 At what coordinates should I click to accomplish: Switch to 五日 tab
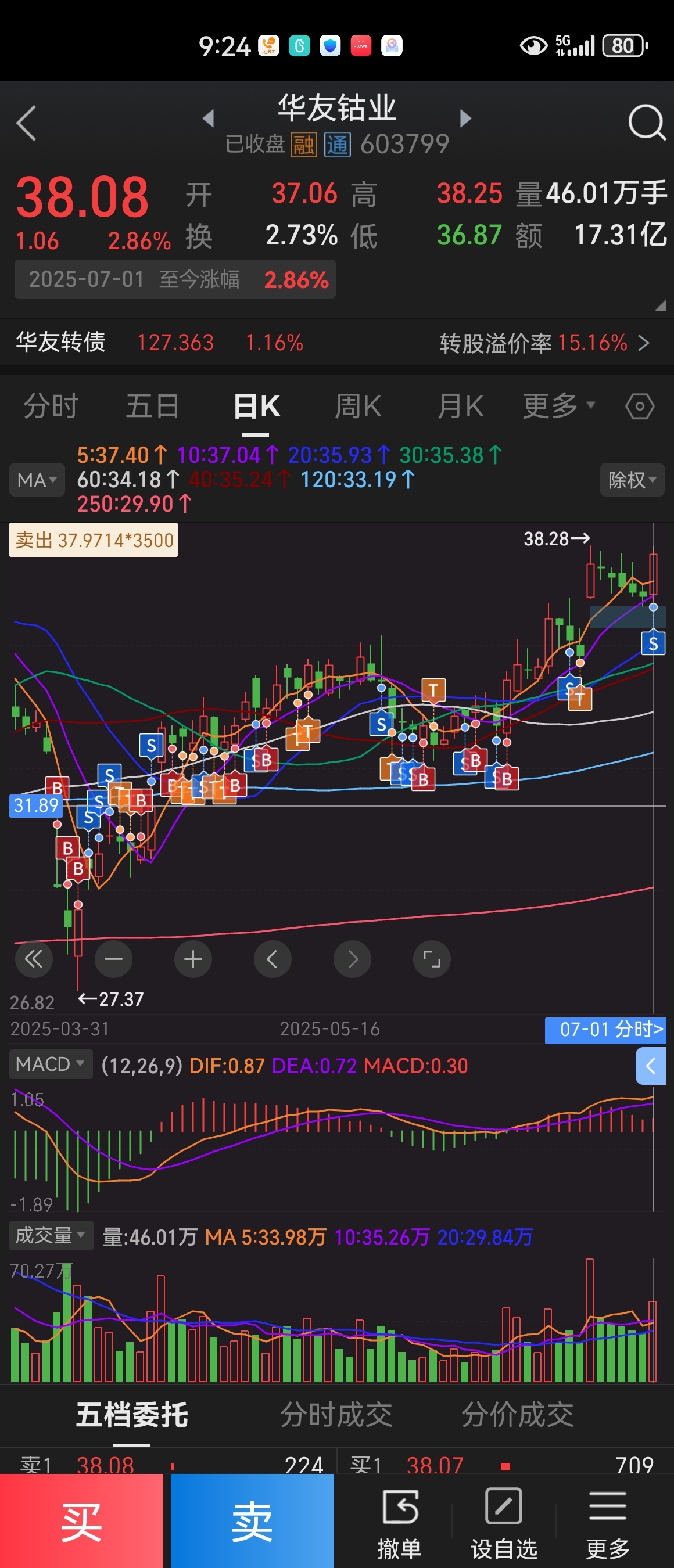[153, 406]
